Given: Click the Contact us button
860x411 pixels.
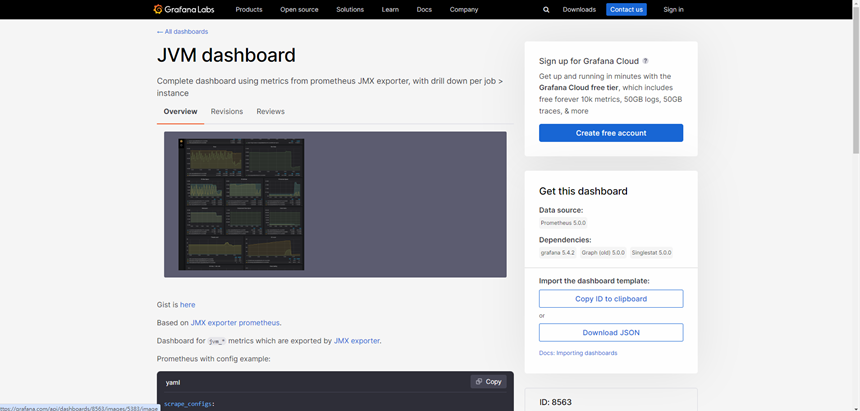Looking at the screenshot, I should click(626, 9).
